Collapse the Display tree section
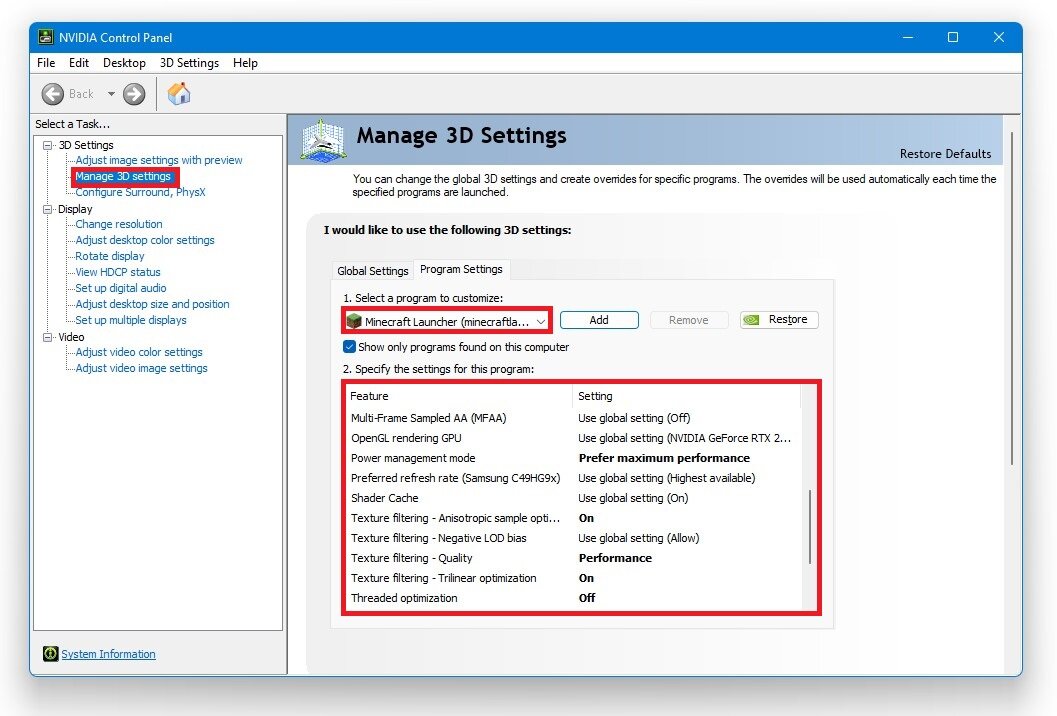Screen dimensions: 1057x716 pos(47,208)
